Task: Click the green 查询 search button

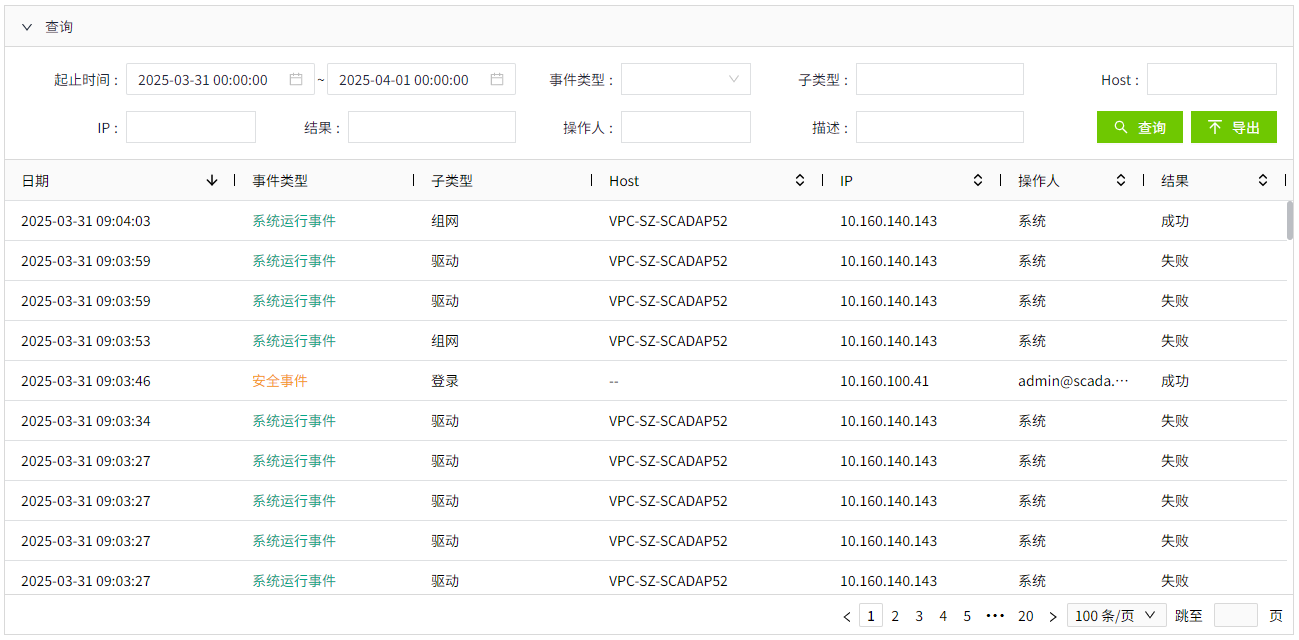Action: tap(1139, 127)
